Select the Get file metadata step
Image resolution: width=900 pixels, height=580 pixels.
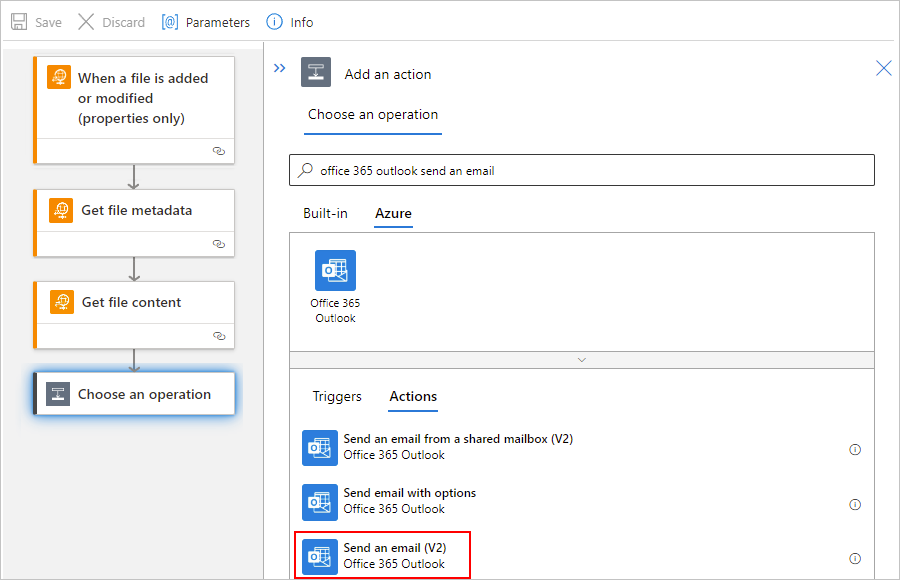(x=134, y=223)
